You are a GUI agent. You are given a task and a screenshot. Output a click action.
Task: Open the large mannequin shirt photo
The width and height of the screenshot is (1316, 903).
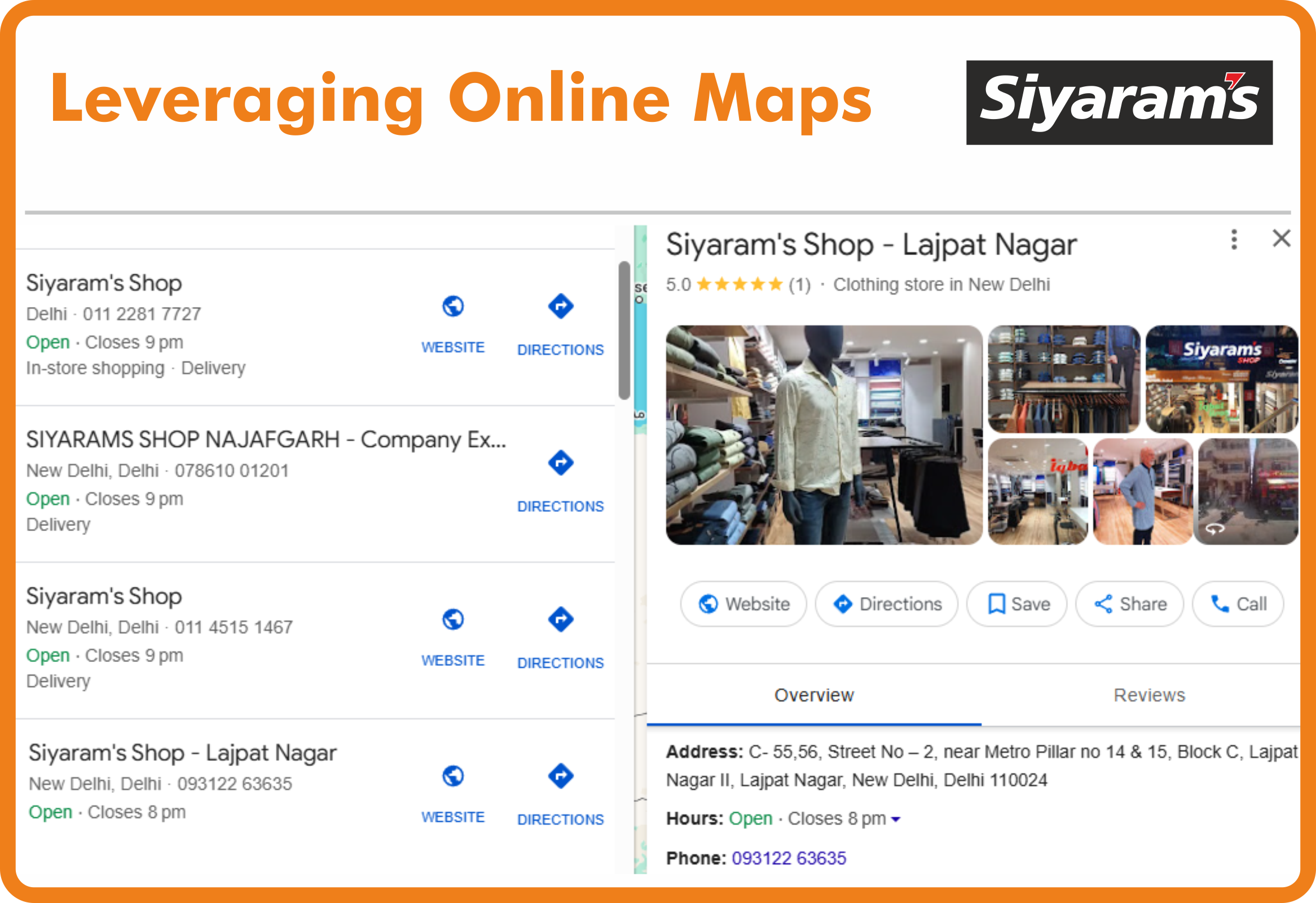(824, 435)
